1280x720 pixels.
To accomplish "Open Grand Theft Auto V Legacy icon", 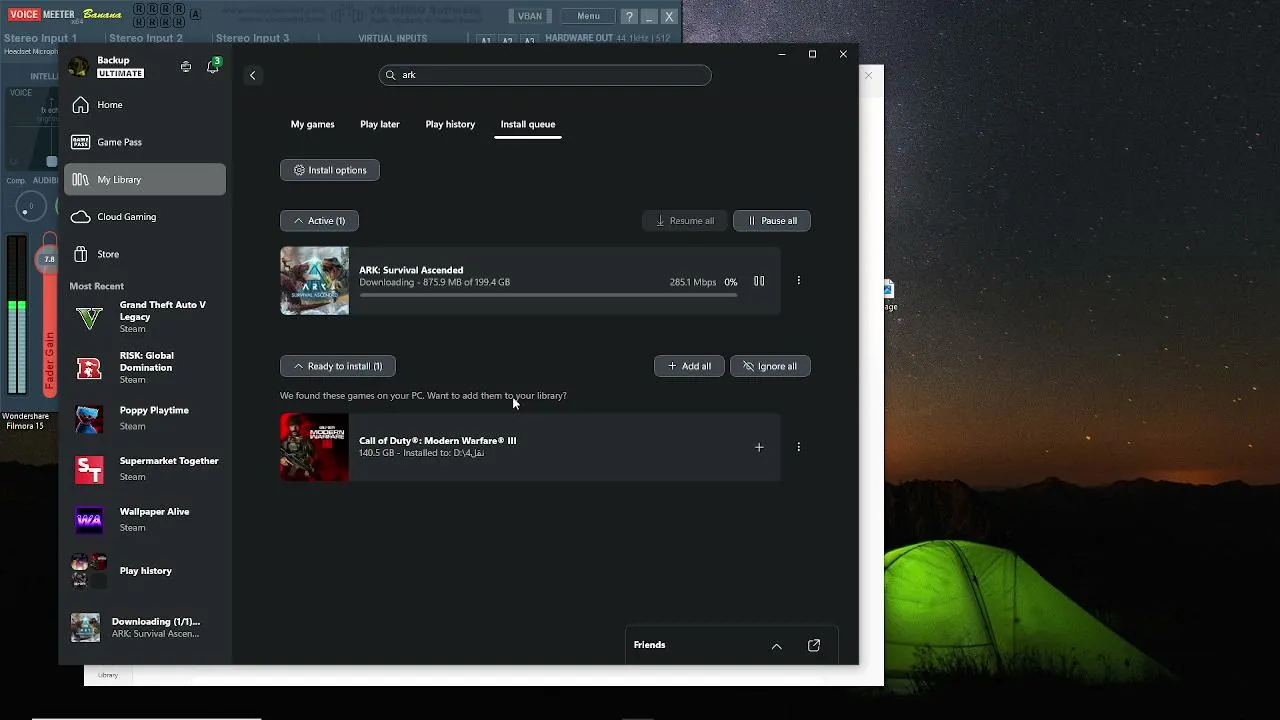I will point(89,317).
